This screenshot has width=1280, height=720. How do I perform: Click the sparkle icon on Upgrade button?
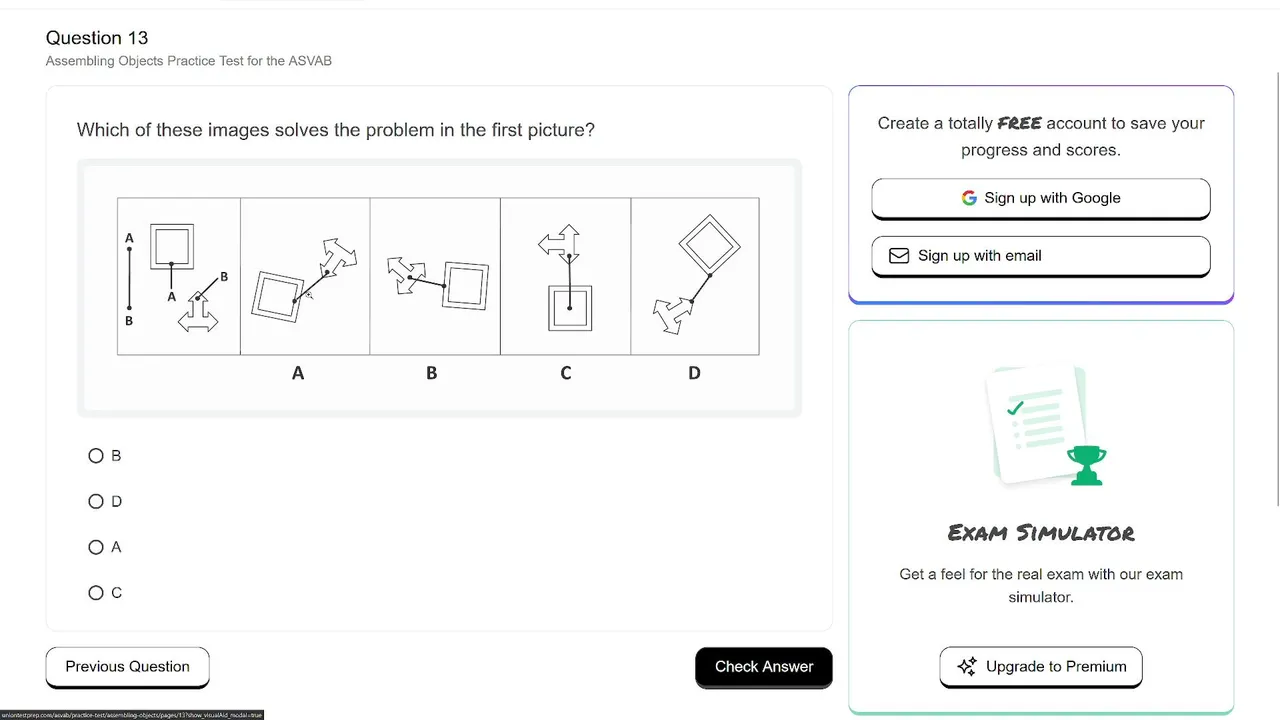[x=967, y=667]
